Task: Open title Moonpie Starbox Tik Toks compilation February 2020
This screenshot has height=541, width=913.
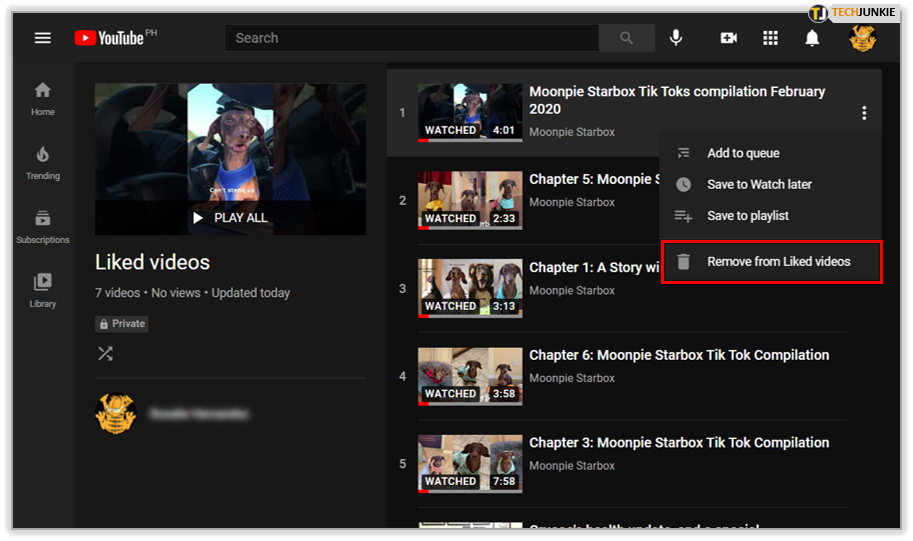Action: (x=677, y=100)
